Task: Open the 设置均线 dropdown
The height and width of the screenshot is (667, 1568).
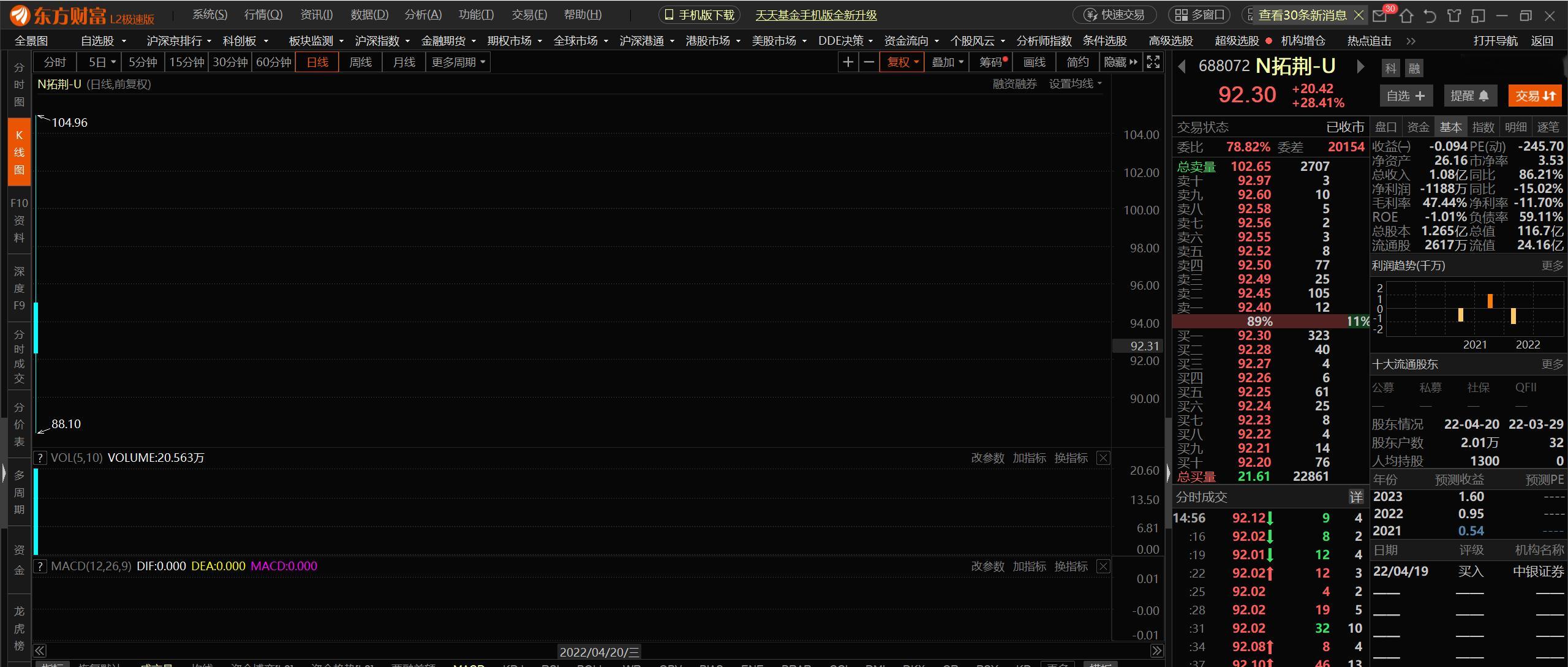Action: 1075,84
